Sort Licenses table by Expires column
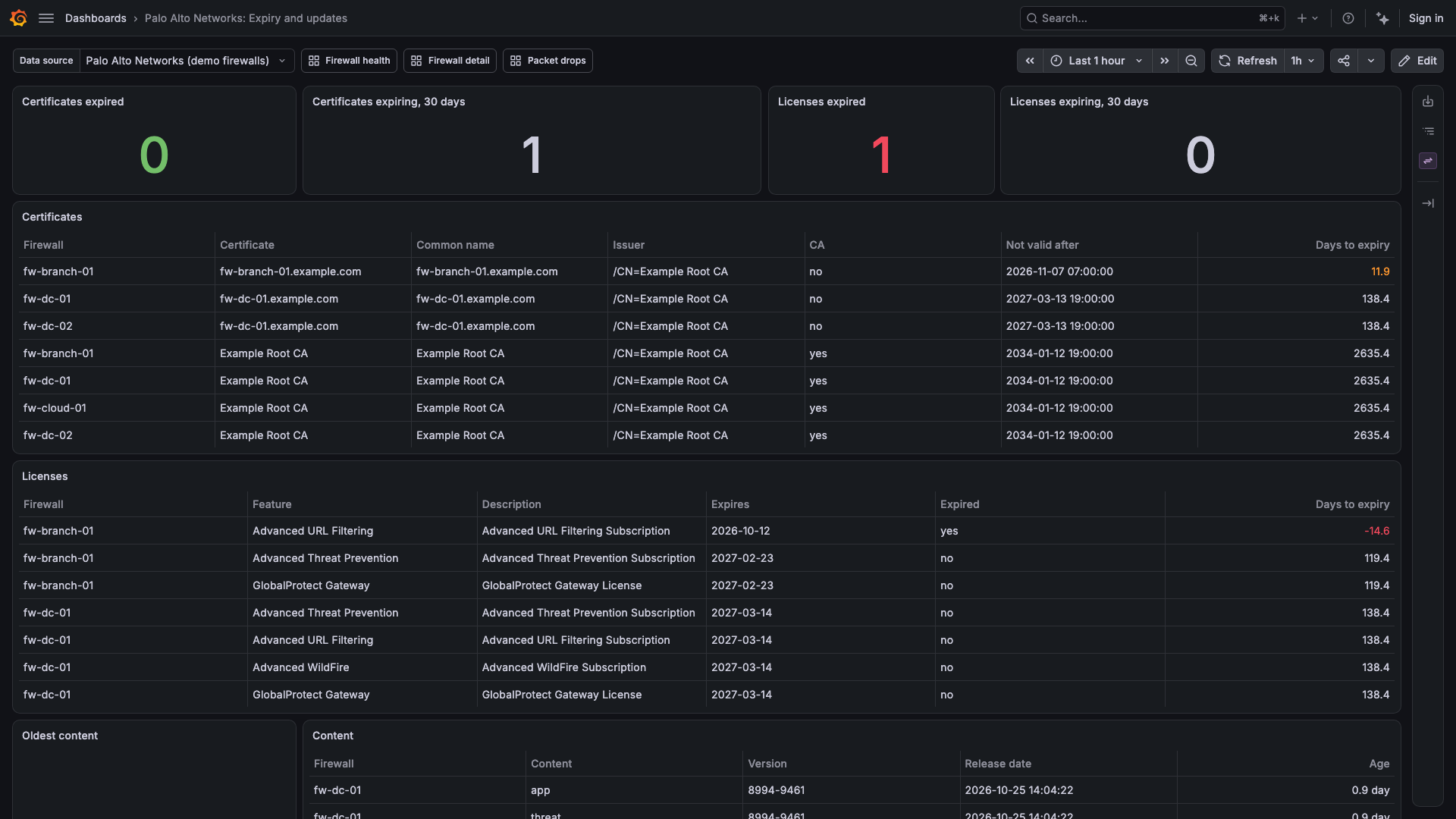 point(730,504)
